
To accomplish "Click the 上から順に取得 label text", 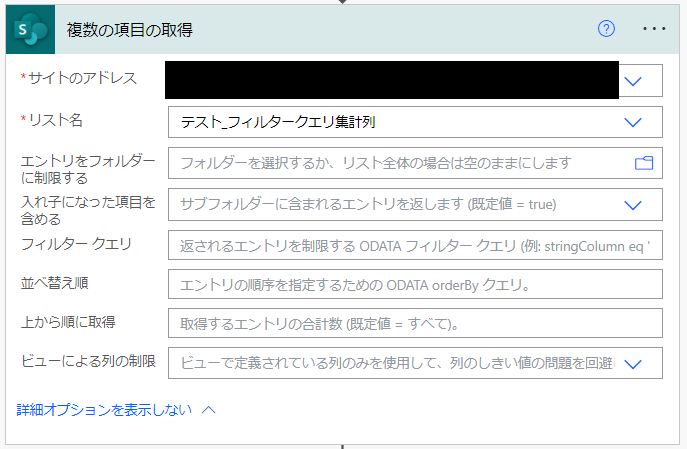I will click(x=68, y=322).
